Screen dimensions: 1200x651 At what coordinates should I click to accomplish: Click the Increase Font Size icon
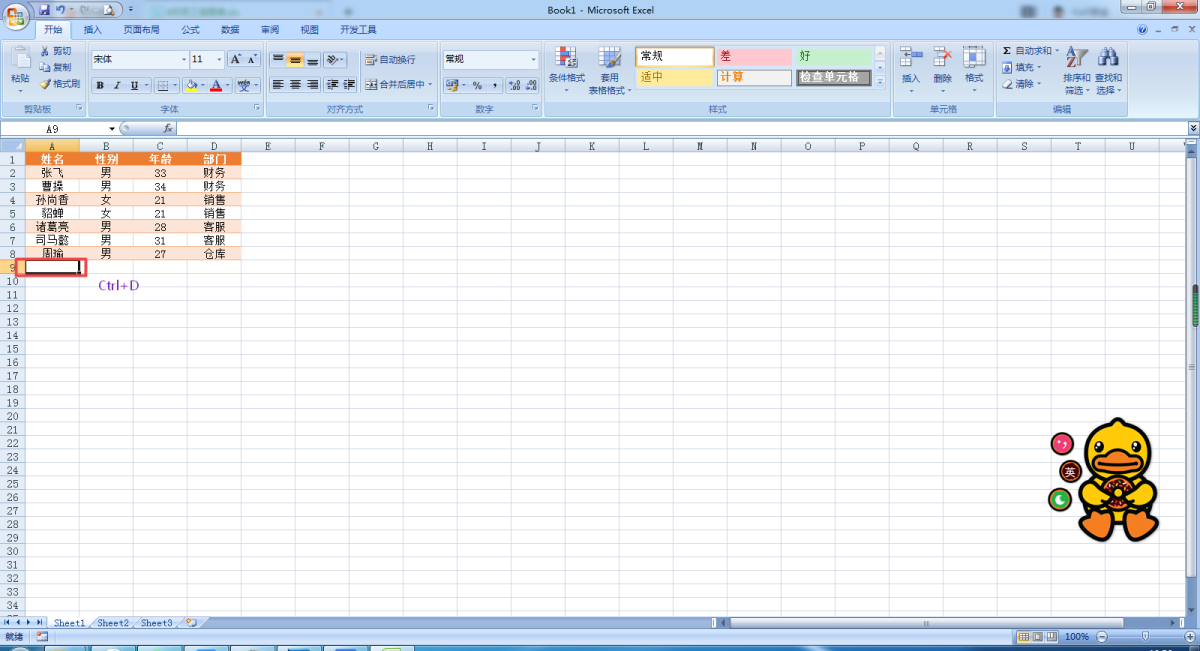[x=235, y=59]
